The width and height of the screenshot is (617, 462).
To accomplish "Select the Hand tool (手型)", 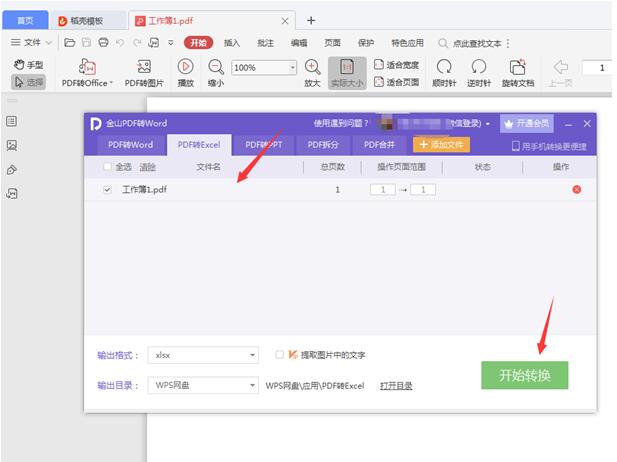I will coord(28,65).
